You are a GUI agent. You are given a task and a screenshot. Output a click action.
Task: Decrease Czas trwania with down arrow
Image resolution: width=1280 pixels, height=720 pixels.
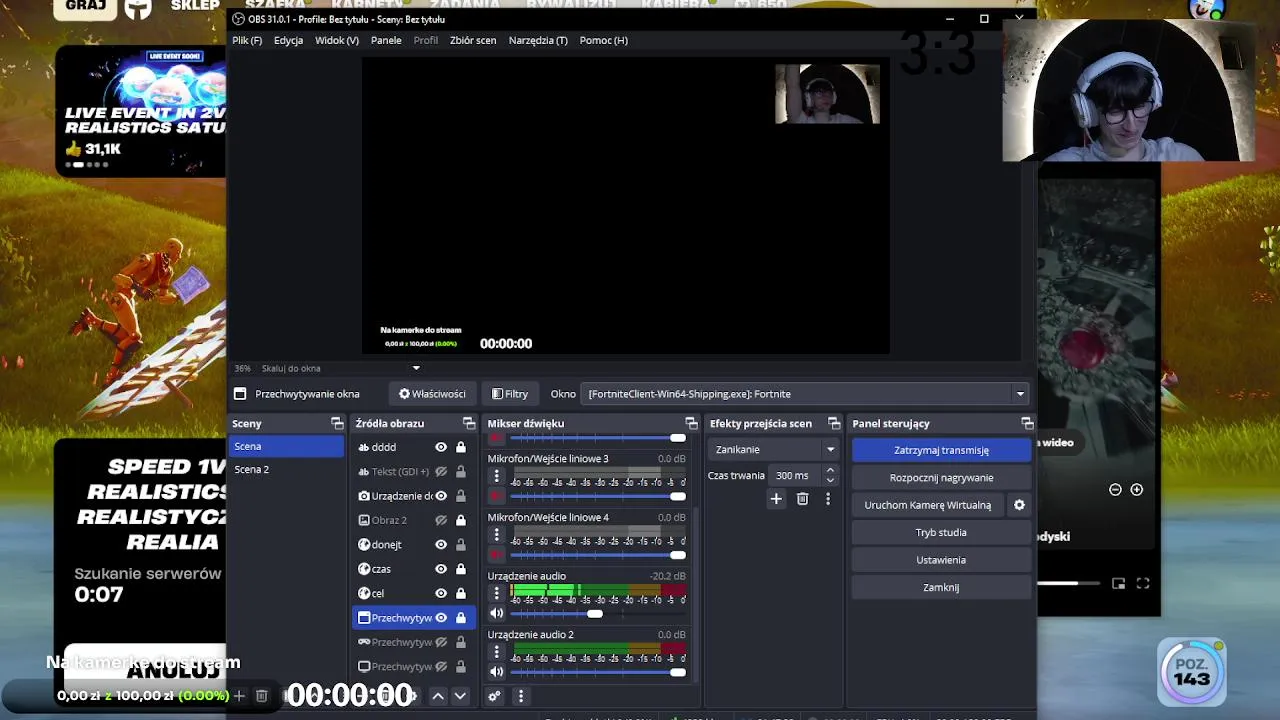830,481
